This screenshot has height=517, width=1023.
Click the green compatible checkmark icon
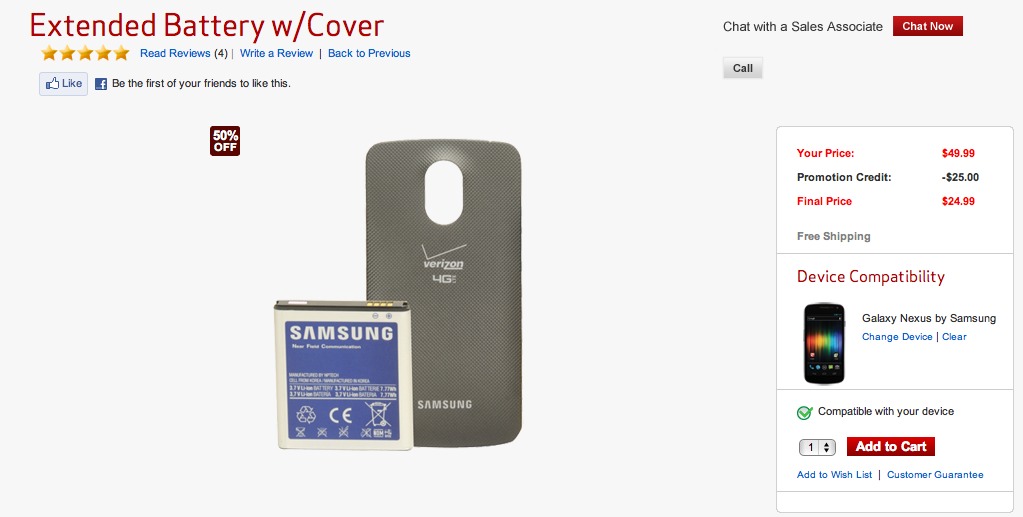pyautogui.click(x=804, y=413)
